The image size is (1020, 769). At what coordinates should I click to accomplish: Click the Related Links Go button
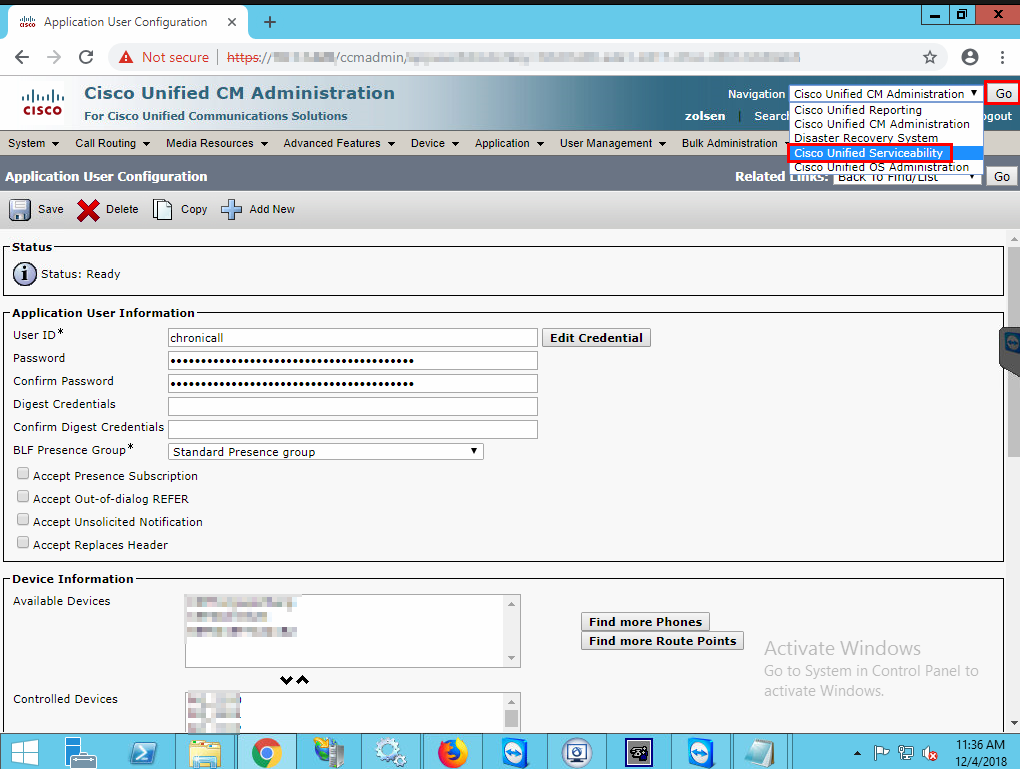pyautogui.click(x=1002, y=176)
